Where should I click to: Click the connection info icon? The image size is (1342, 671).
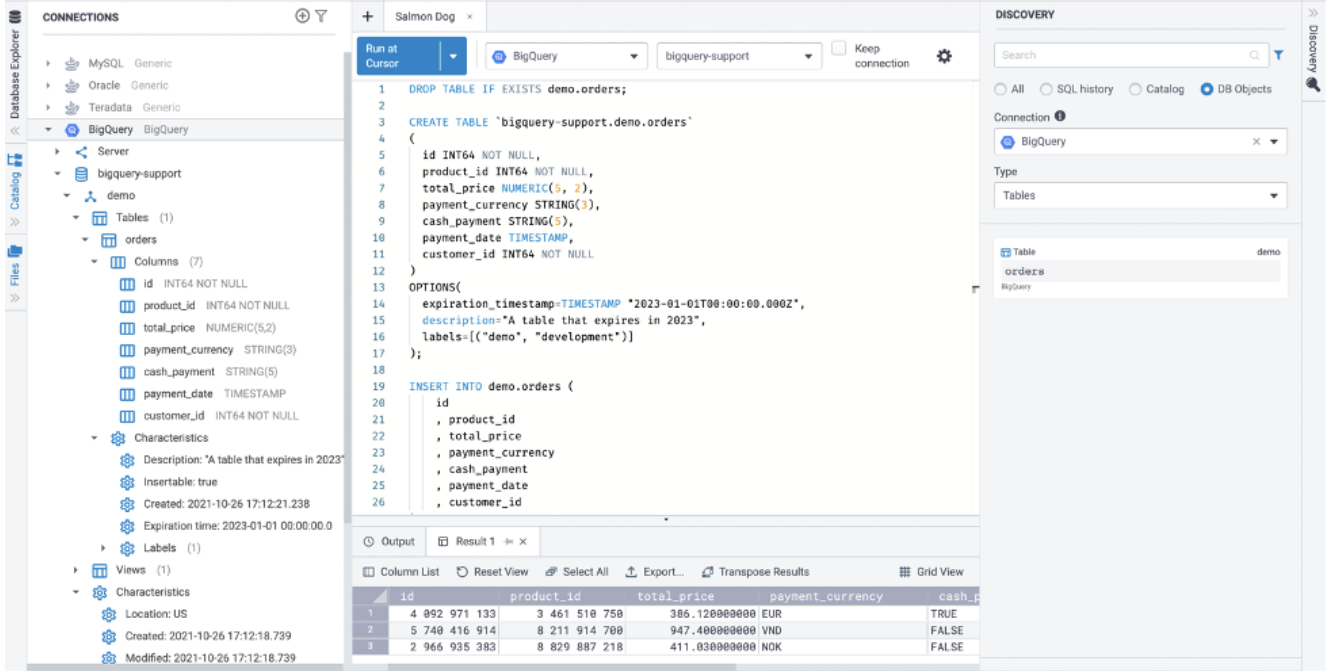[1060, 117]
